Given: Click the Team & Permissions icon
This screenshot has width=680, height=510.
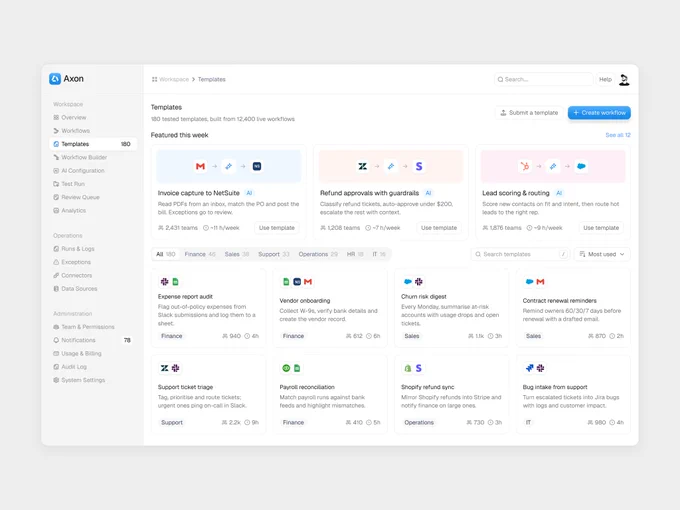Looking at the screenshot, I should click(56, 327).
